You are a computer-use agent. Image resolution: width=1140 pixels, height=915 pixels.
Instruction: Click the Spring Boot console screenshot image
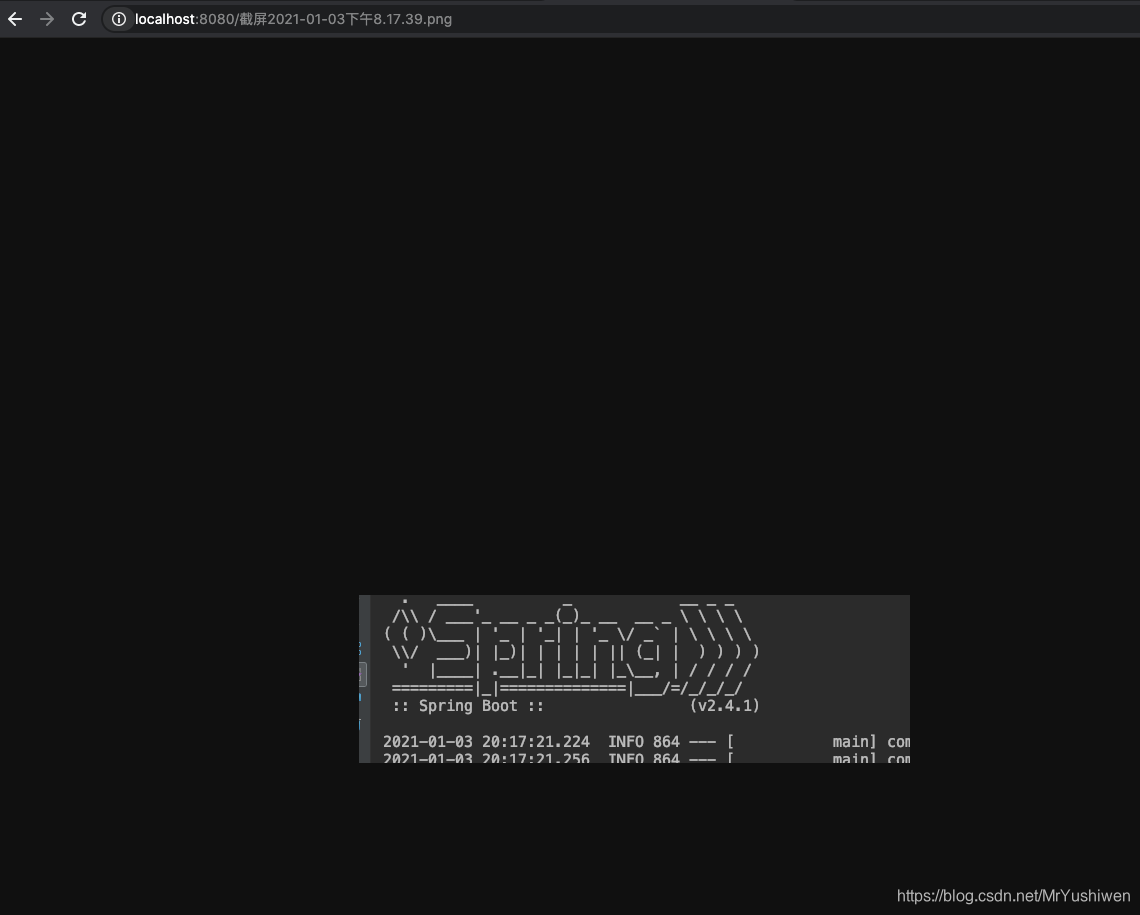(x=634, y=679)
